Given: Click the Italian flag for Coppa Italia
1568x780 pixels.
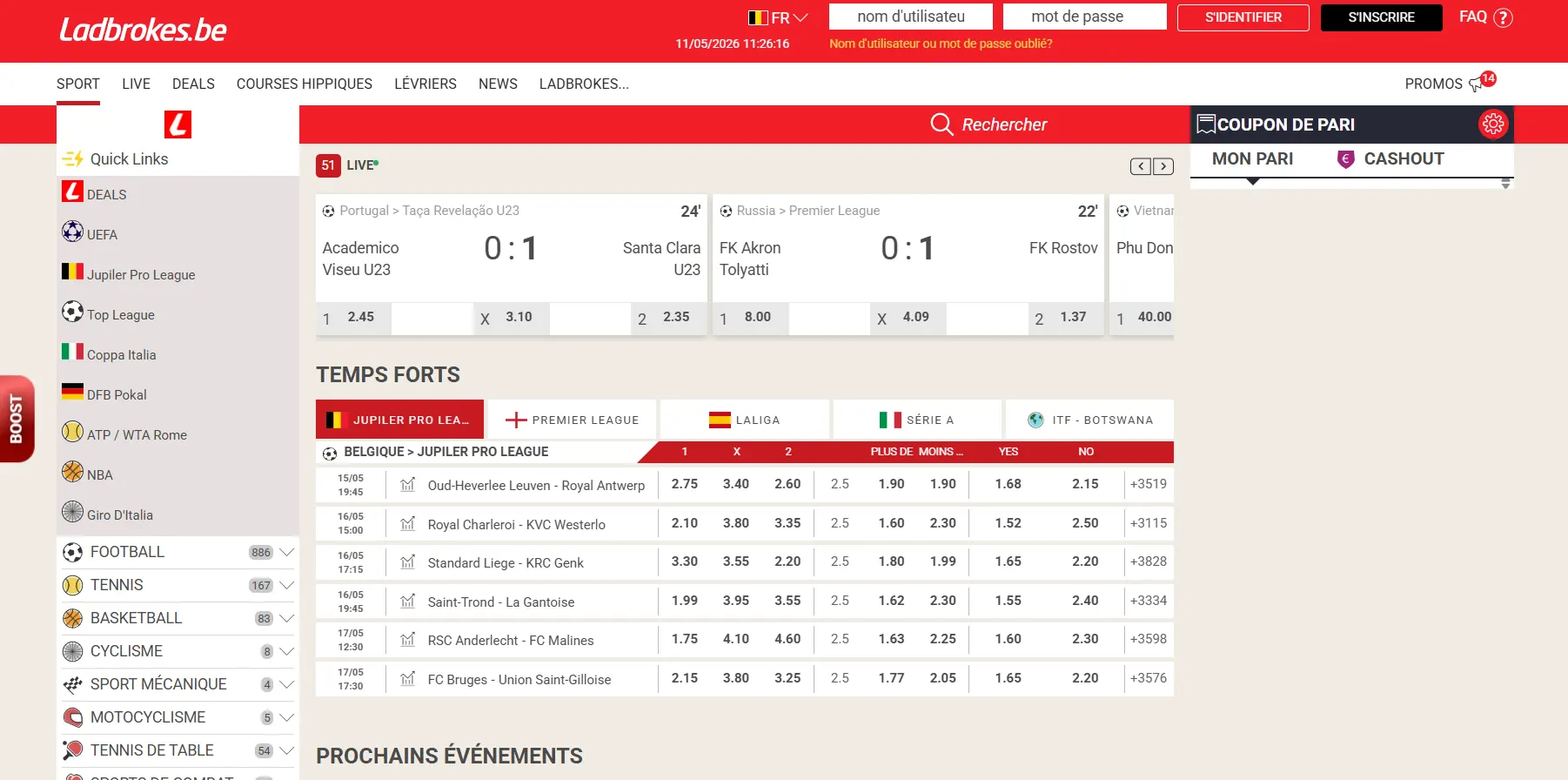Looking at the screenshot, I should point(72,352).
